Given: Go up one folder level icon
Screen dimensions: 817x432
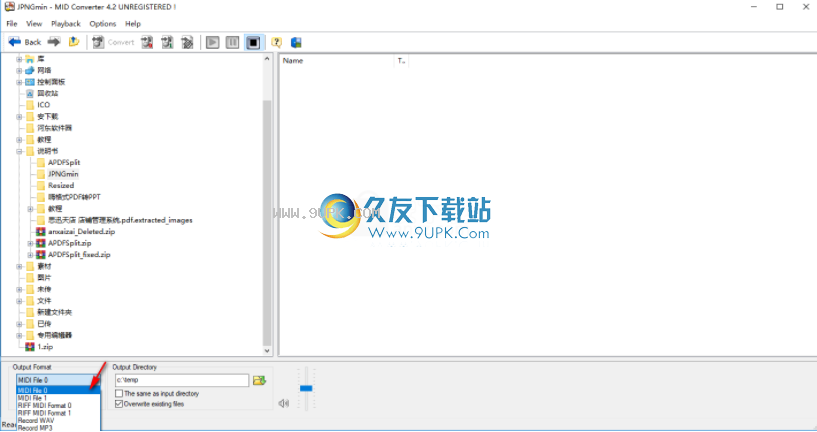Looking at the screenshot, I should [74, 42].
